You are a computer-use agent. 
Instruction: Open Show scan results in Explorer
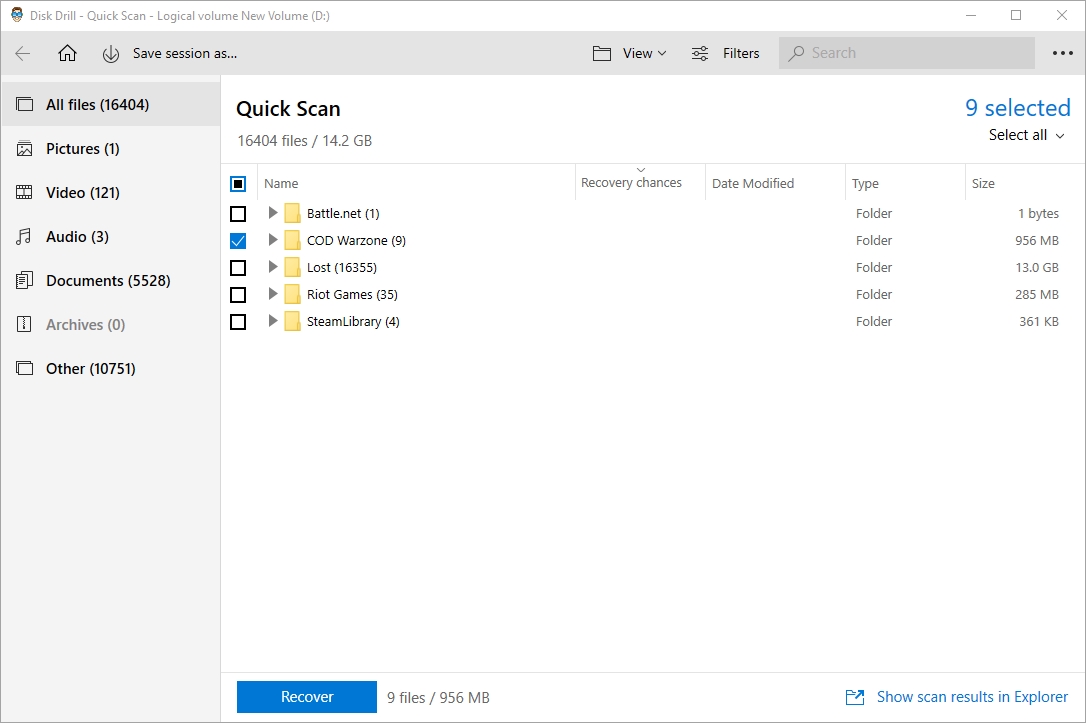(x=972, y=697)
